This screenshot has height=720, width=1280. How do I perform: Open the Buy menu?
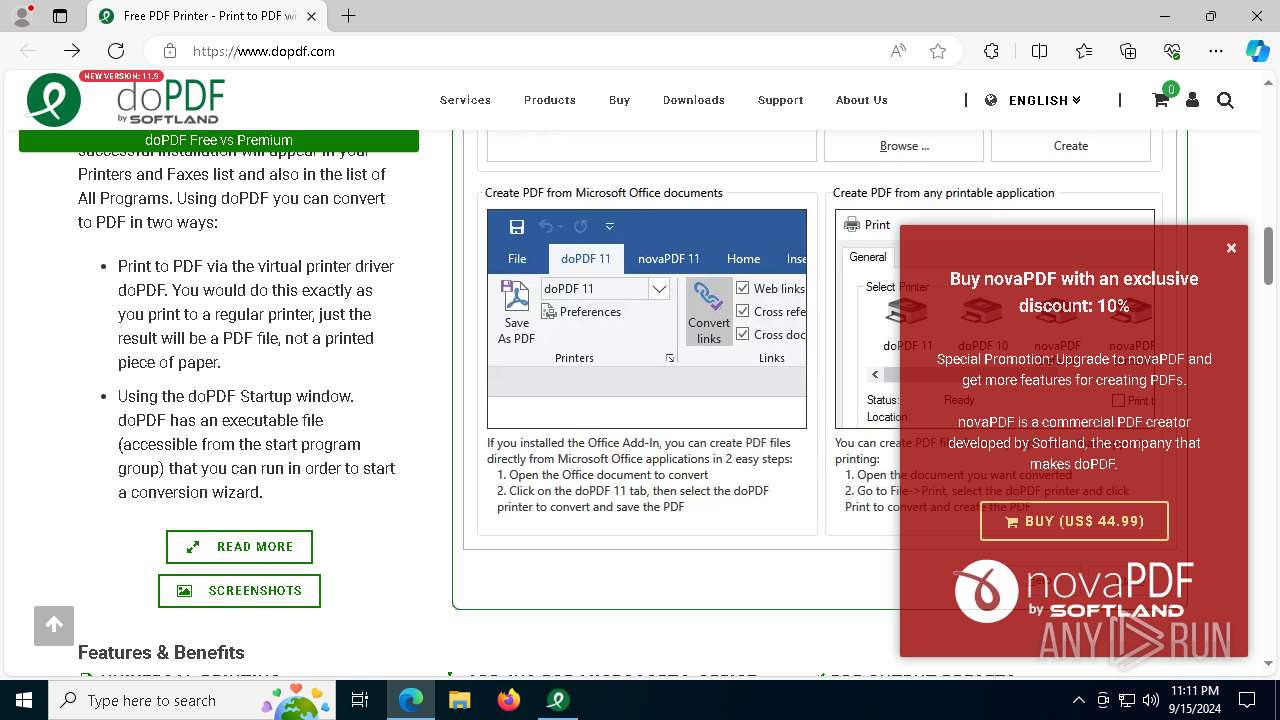pyautogui.click(x=619, y=100)
